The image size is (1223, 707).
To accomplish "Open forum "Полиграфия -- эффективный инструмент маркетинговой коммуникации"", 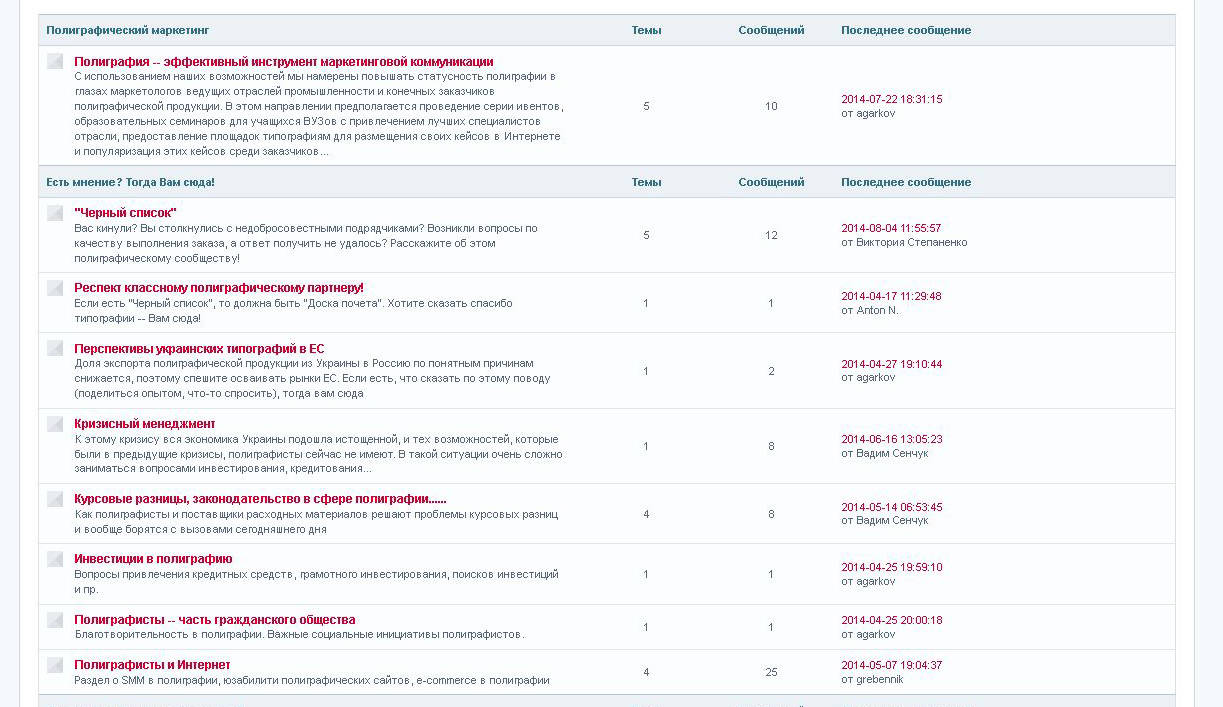I will (x=284, y=62).
